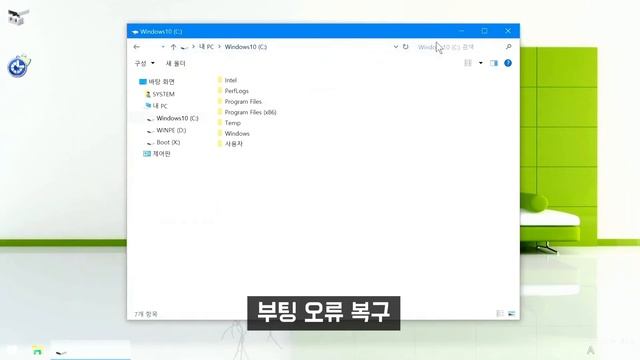
Task: Expand address bar history dropdown
Action: [396, 47]
